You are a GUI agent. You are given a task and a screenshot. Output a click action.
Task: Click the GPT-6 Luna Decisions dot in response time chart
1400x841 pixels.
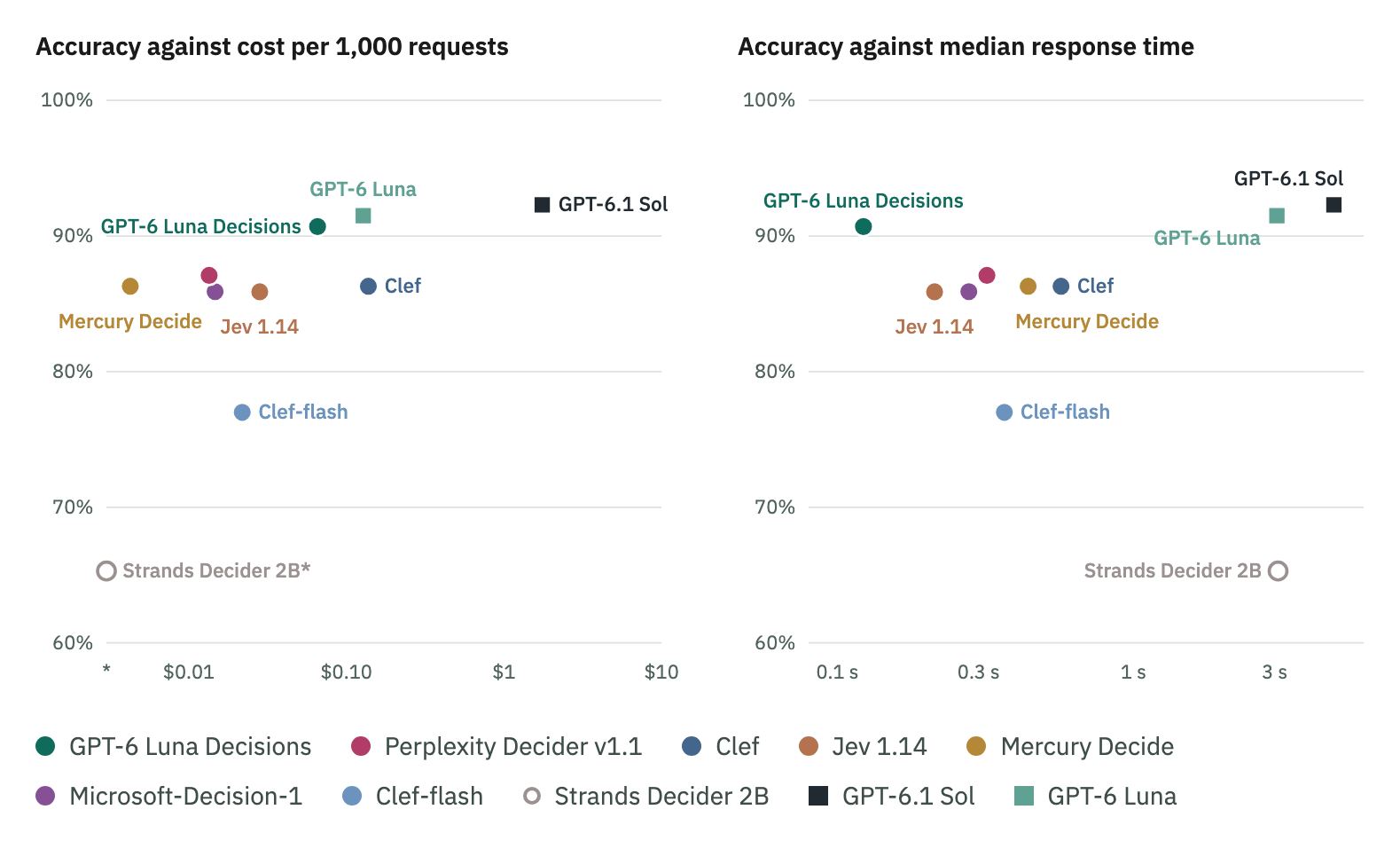863,227
